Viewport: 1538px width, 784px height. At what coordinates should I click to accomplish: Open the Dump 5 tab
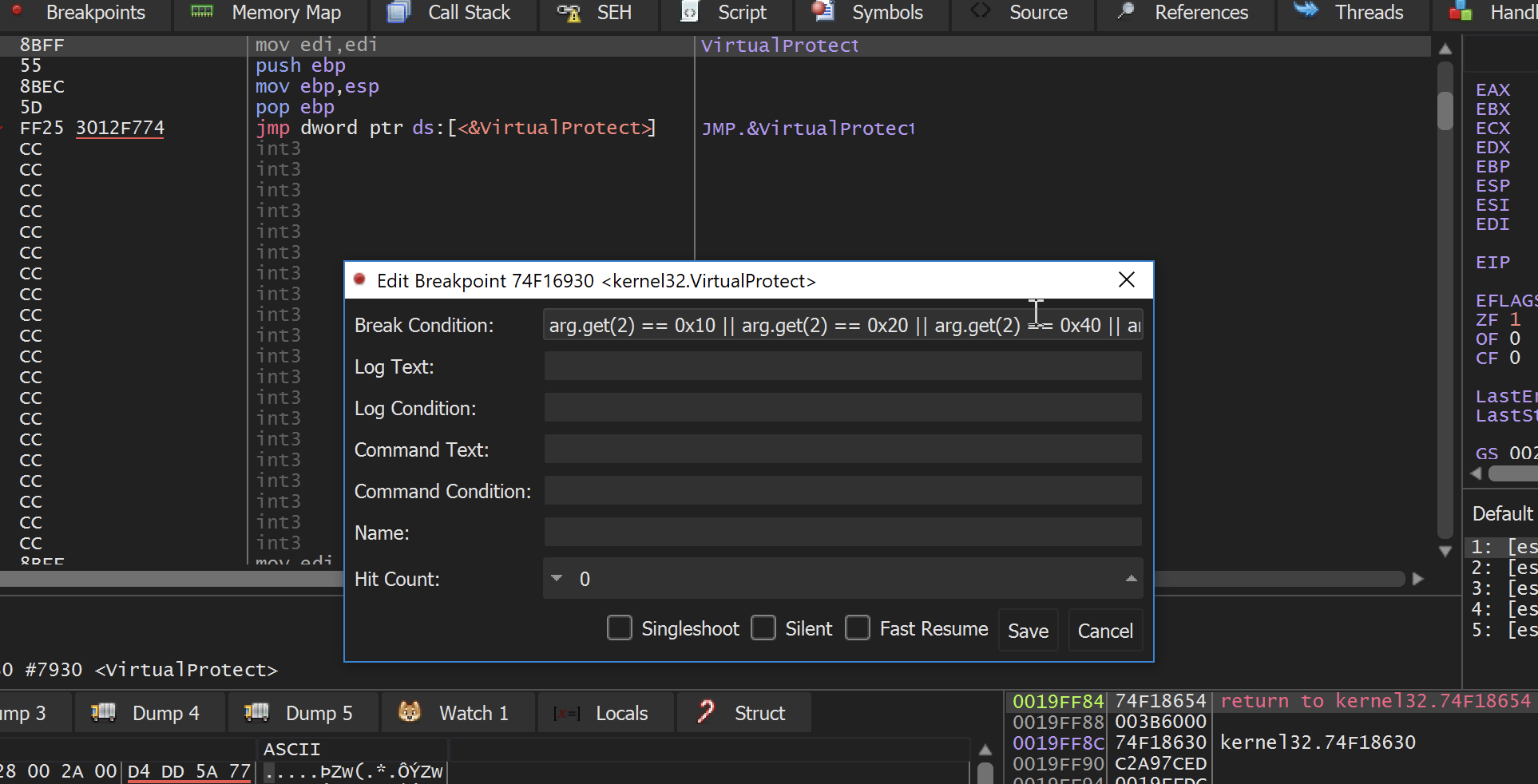coord(303,713)
